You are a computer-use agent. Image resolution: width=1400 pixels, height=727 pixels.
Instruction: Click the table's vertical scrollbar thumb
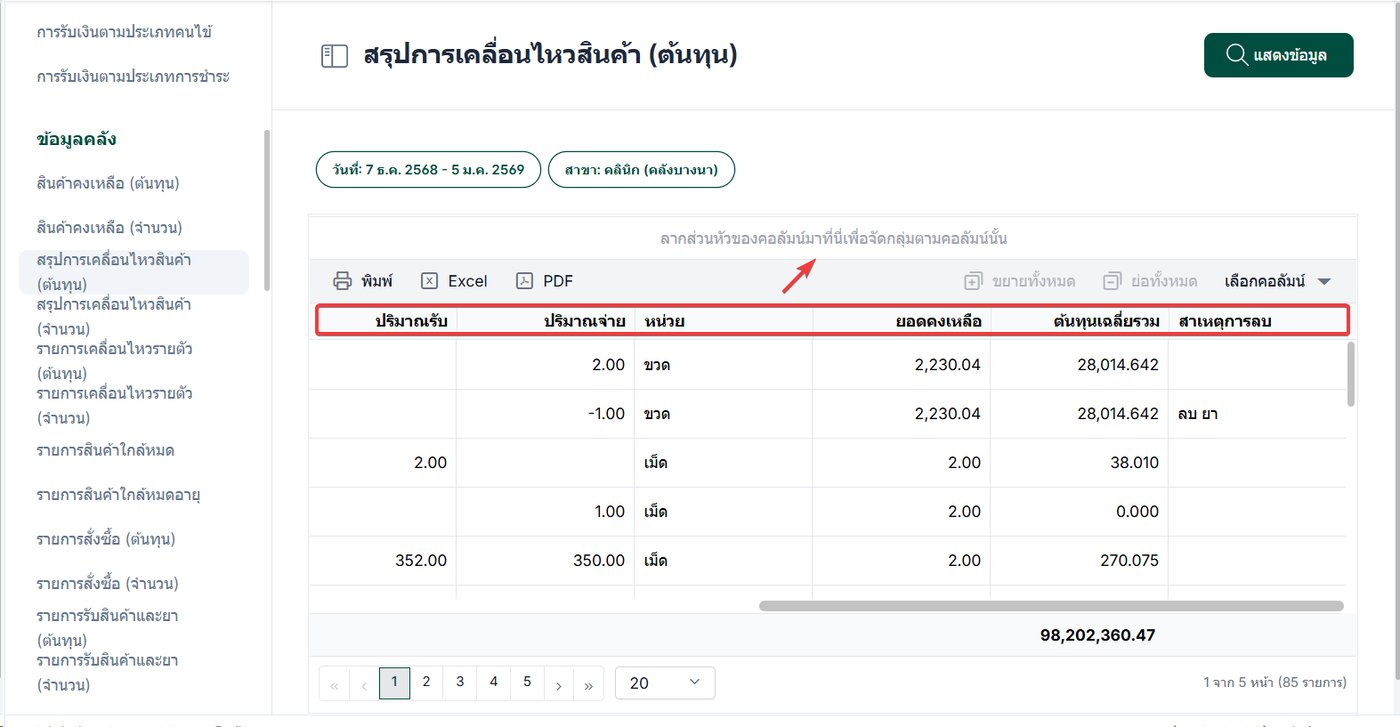pos(1351,373)
